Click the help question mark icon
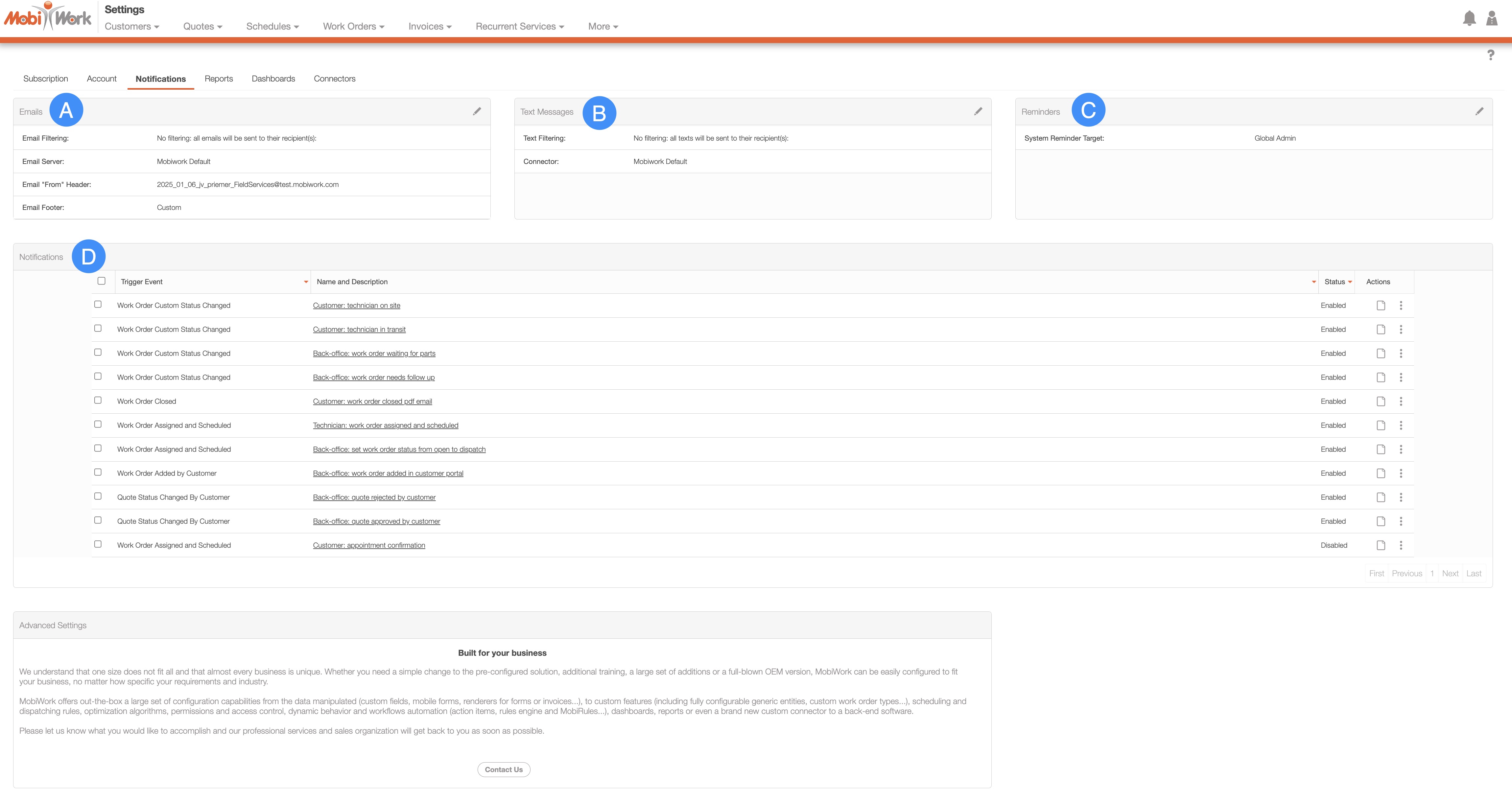Viewport: 1512px width, 801px height. point(1490,55)
